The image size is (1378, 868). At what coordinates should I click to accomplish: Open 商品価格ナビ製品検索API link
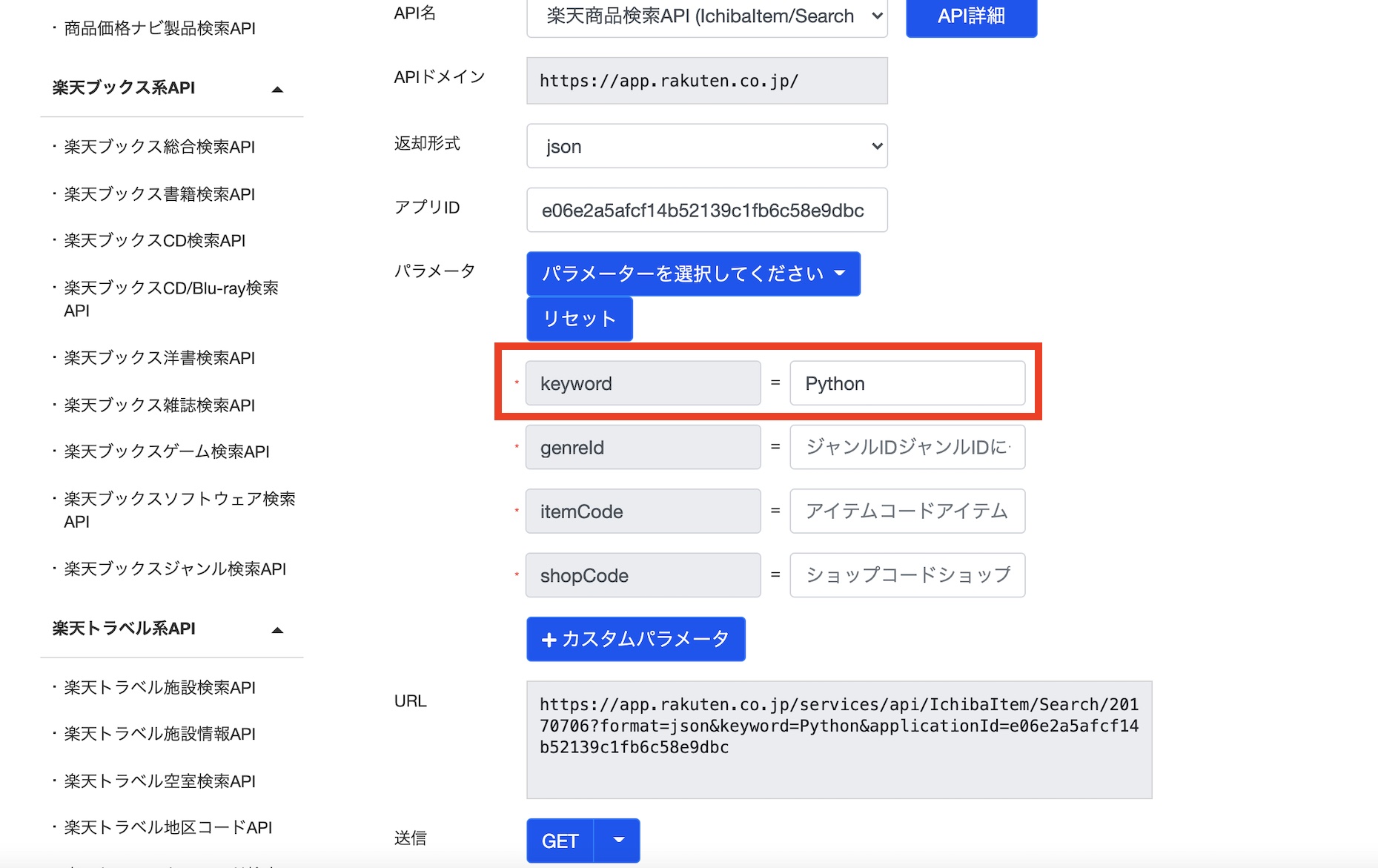(159, 28)
